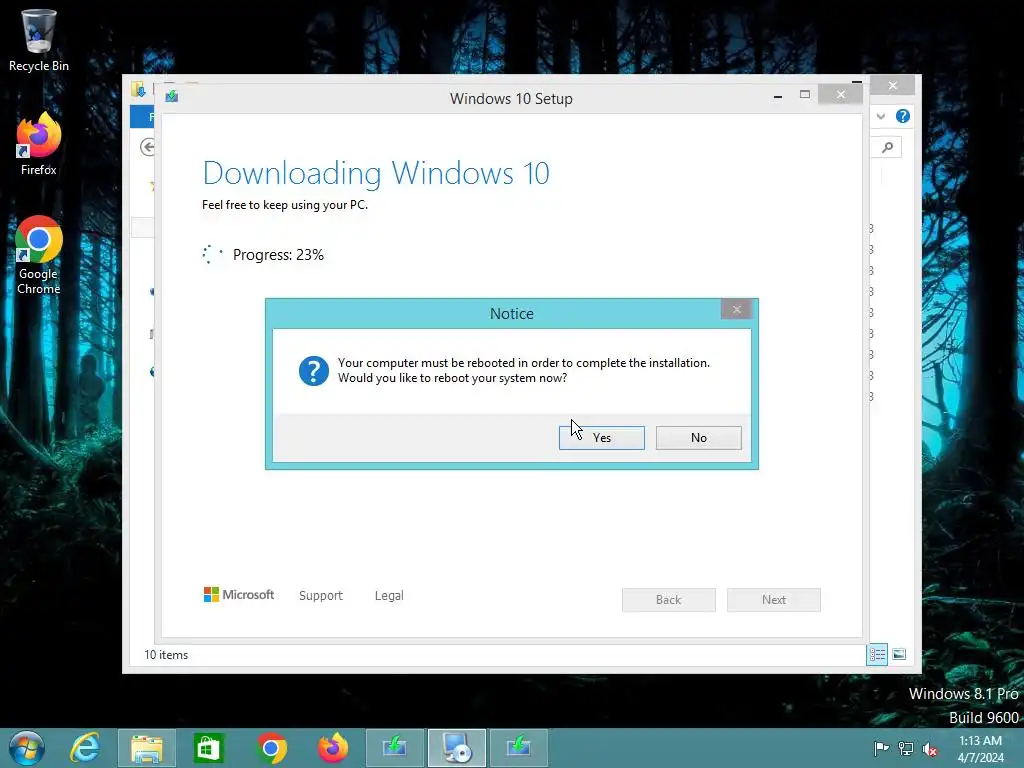This screenshot has width=1024, height=768.
Task: Launch Chrome from the taskbar
Action: click(x=271, y=748)
